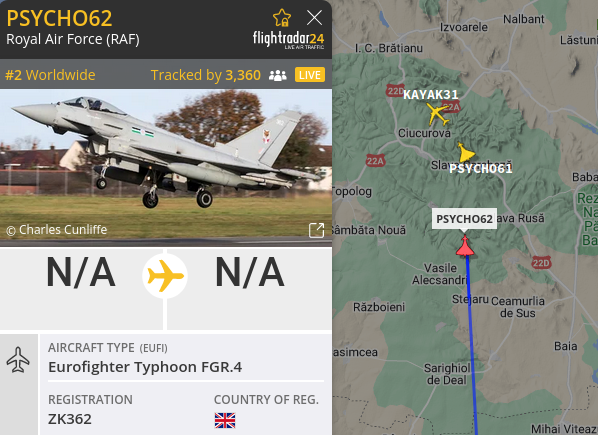This screenshot has height=435, width=598.
Task: Open the flightradar24 logo link
Action: point(289,40)
